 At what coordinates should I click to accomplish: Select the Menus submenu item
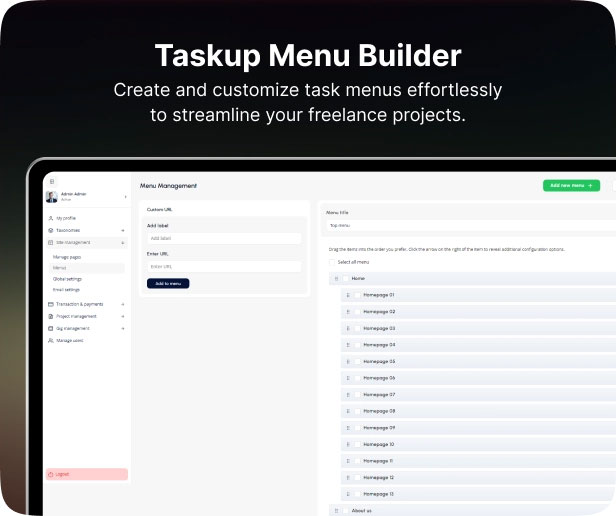[87, 268]
